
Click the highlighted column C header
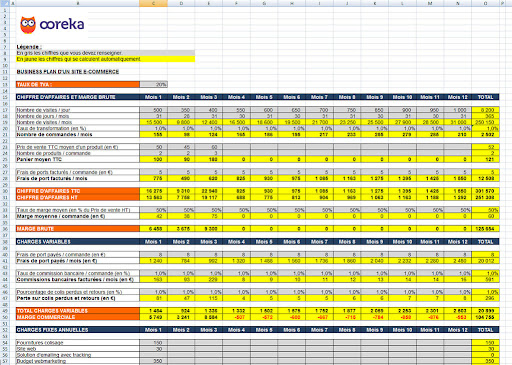point(153,3)
